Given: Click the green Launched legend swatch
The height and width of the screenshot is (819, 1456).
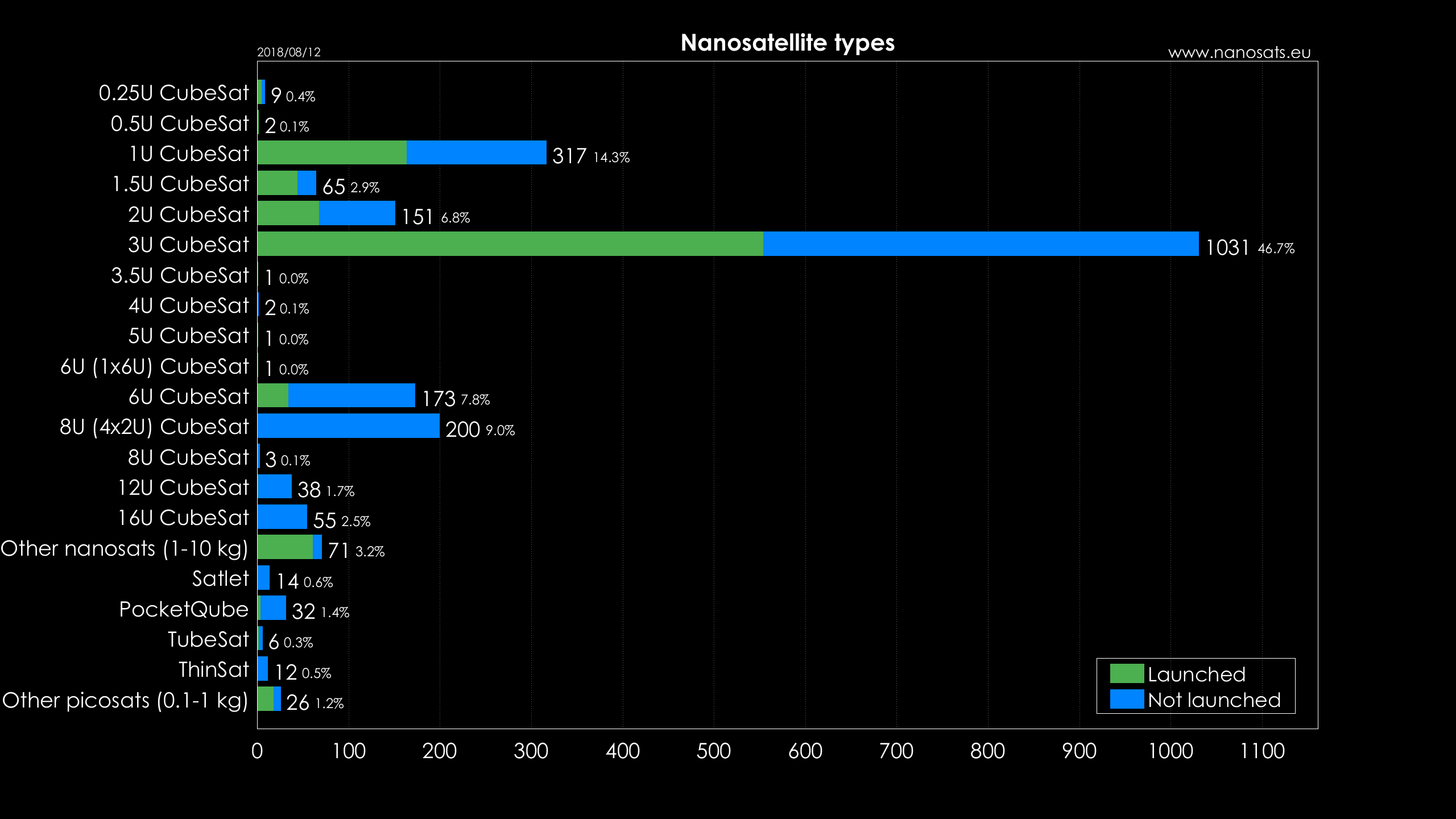Looking at the screenshot, I should pos(1126,673).
